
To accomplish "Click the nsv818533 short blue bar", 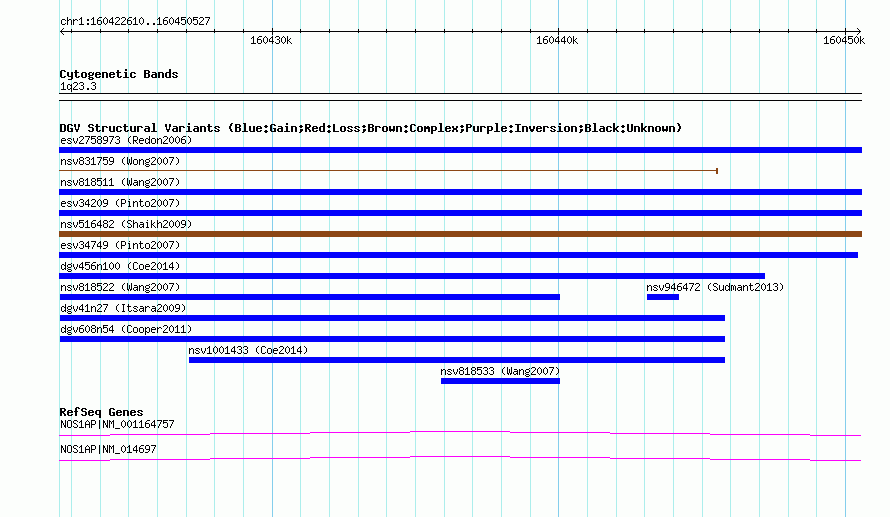I will pyautogui.click(x=500, y=381).
